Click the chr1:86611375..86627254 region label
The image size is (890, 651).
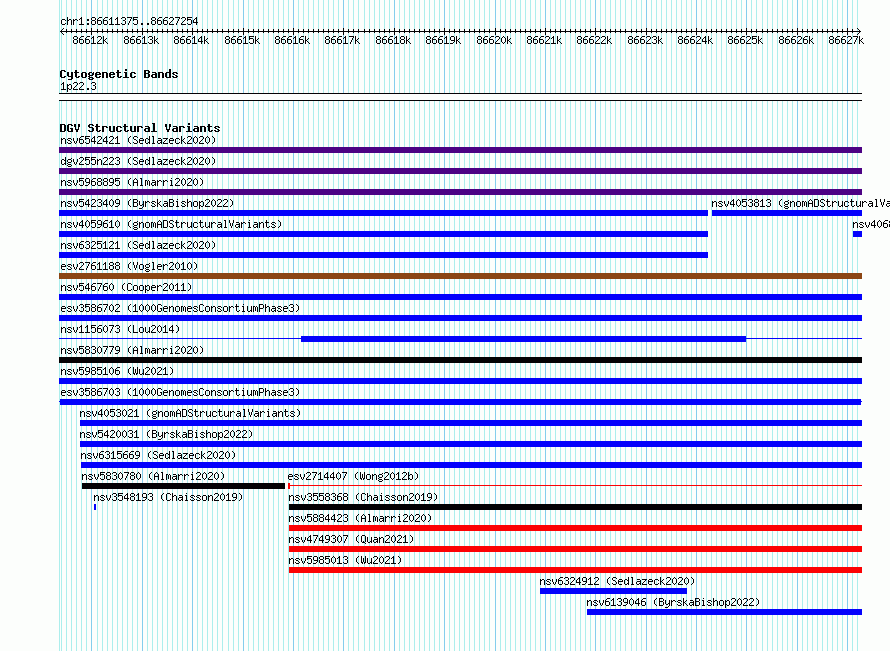(x=129, y=21)
